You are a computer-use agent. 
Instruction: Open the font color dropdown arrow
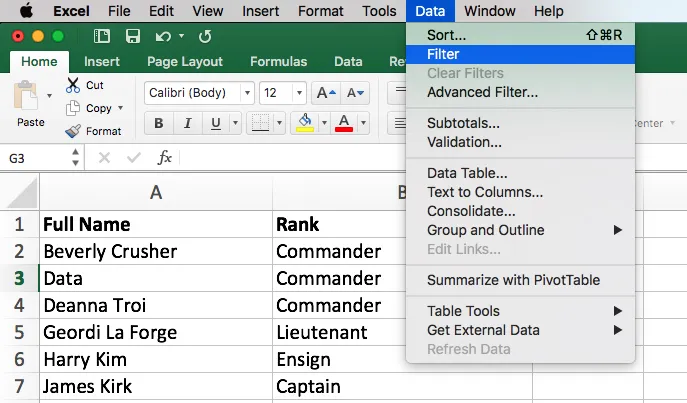(363, 123)
